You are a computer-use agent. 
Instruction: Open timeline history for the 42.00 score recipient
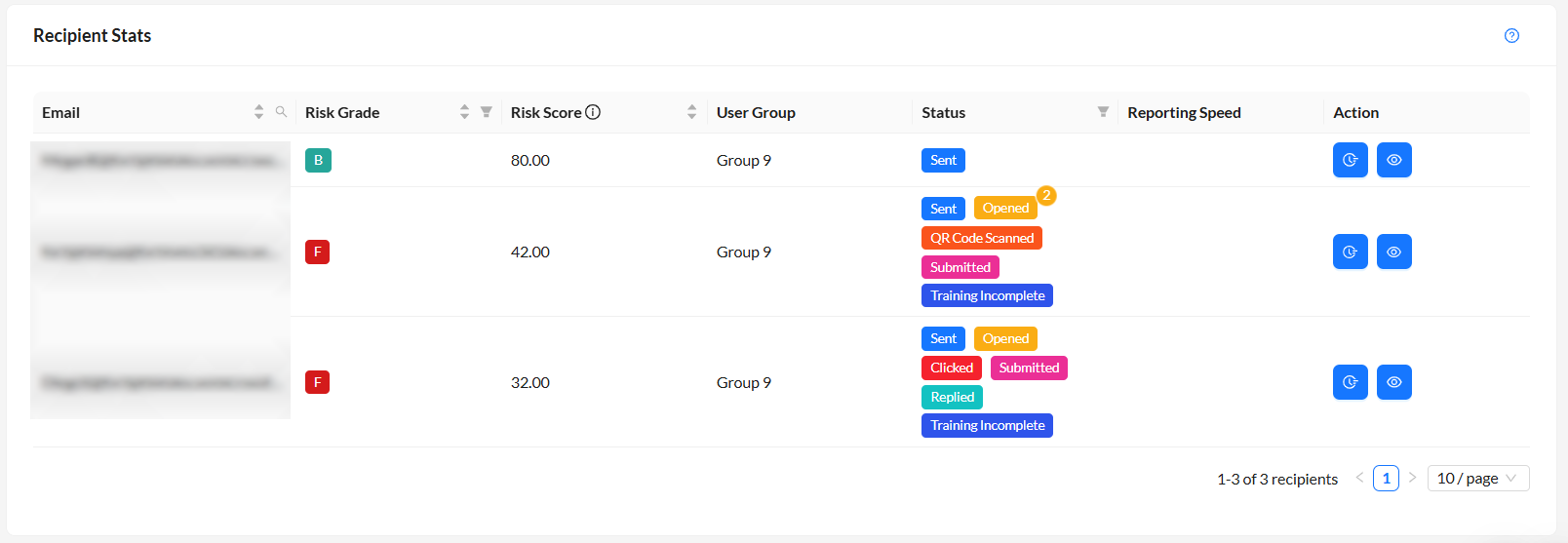(1350, 252)
